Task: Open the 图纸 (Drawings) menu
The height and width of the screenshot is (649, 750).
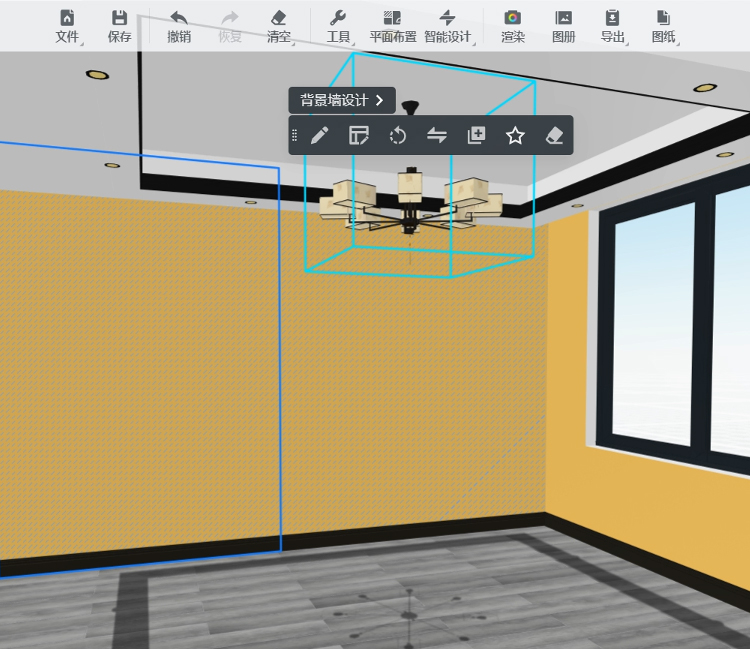Action: coord(664,27)
